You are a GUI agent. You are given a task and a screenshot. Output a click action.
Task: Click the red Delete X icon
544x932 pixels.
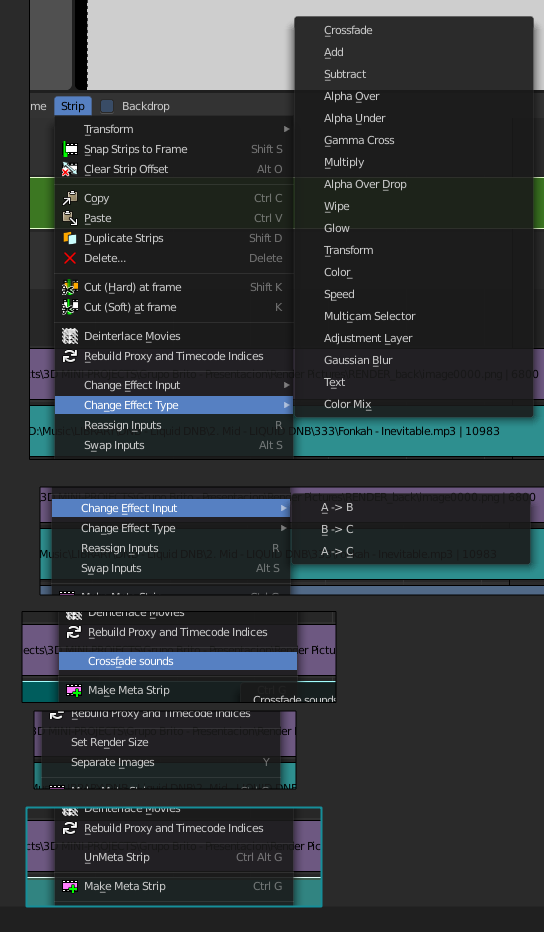click(x=70, y=258)
